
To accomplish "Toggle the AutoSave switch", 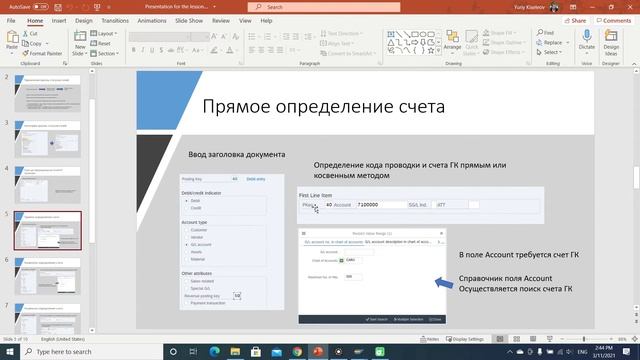I will coord(40,7).
